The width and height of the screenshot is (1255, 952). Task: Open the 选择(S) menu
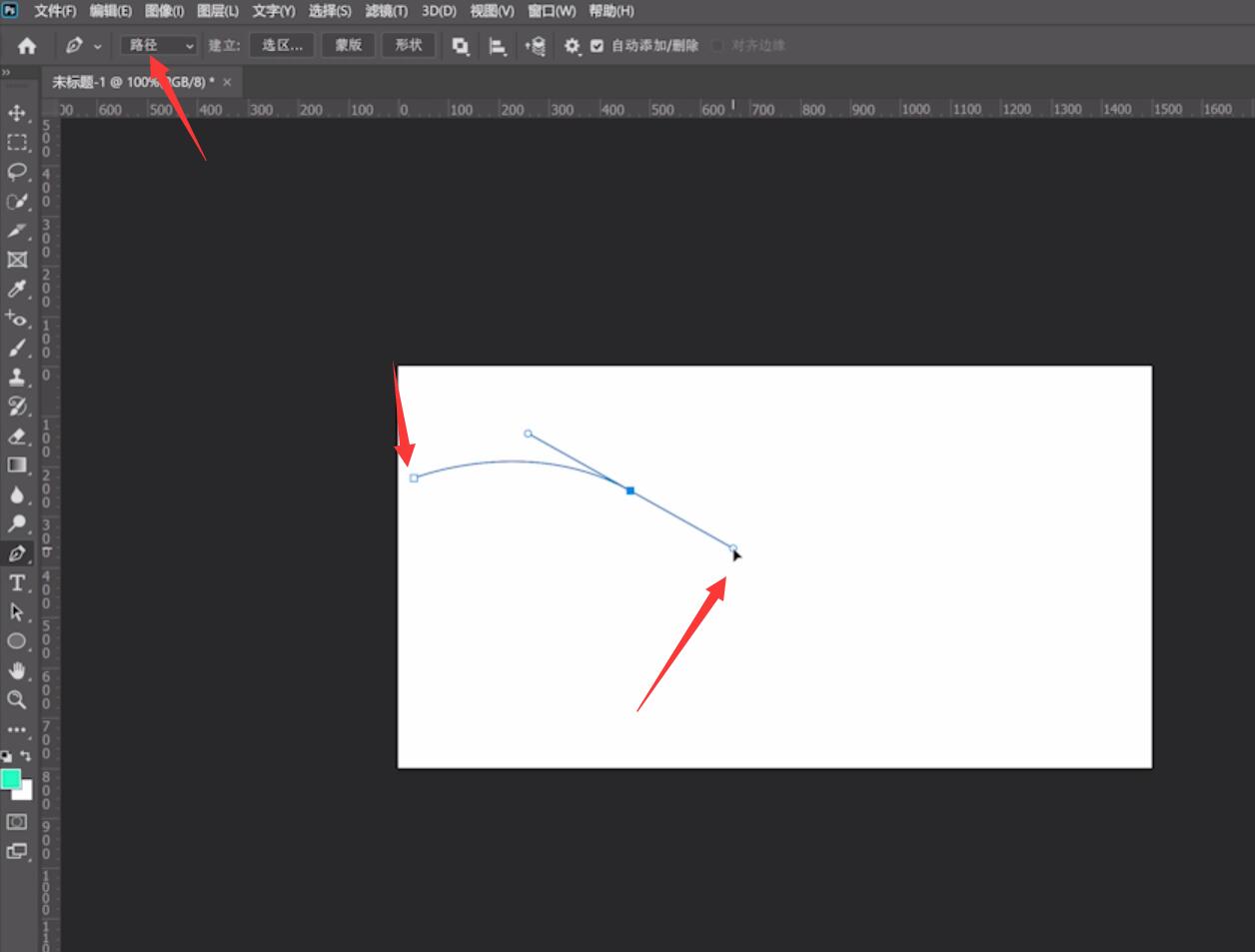click(x=330, y=11)
